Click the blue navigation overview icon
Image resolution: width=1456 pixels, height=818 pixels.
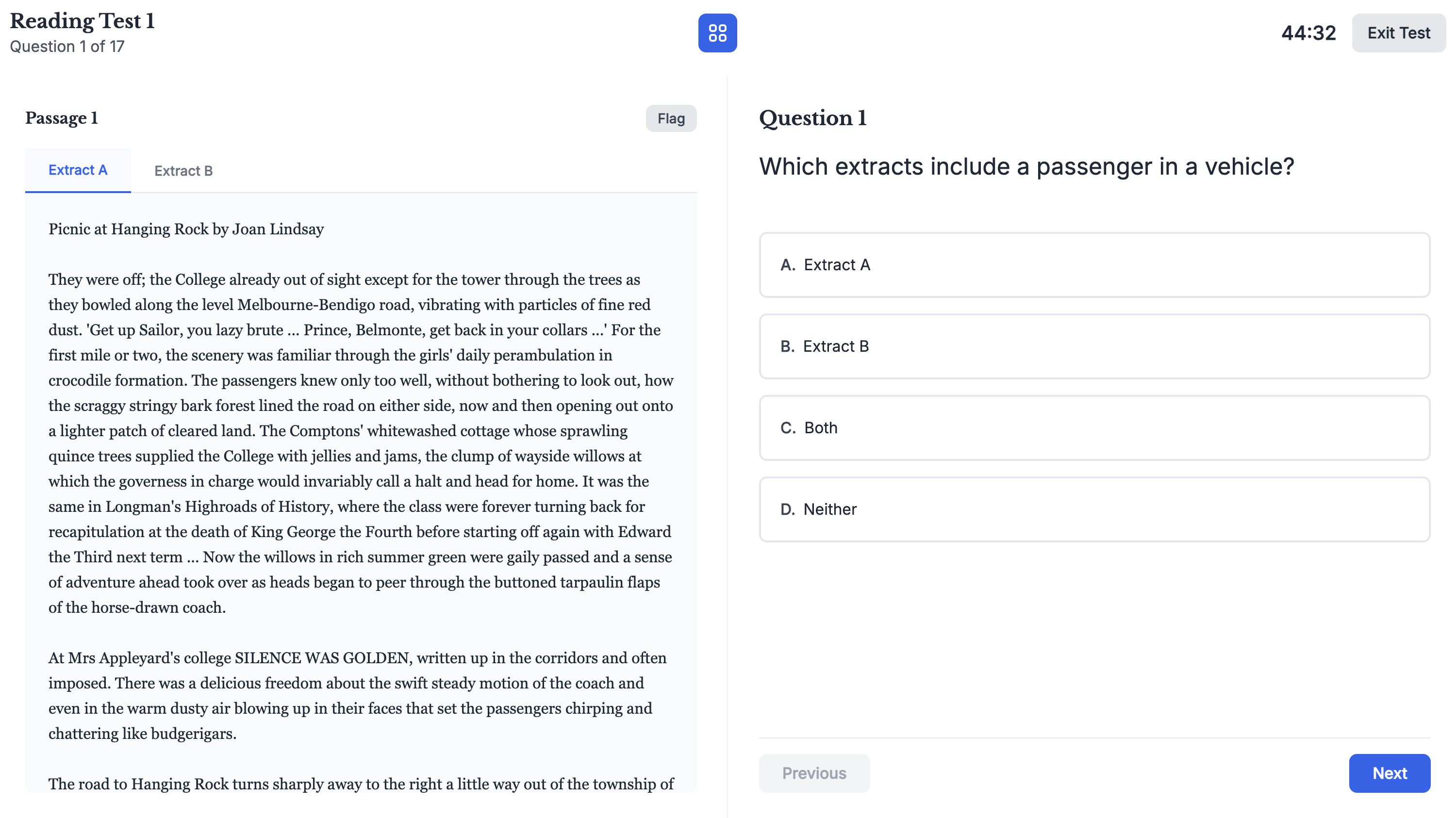pyautogui.click(x=718, y=33)
